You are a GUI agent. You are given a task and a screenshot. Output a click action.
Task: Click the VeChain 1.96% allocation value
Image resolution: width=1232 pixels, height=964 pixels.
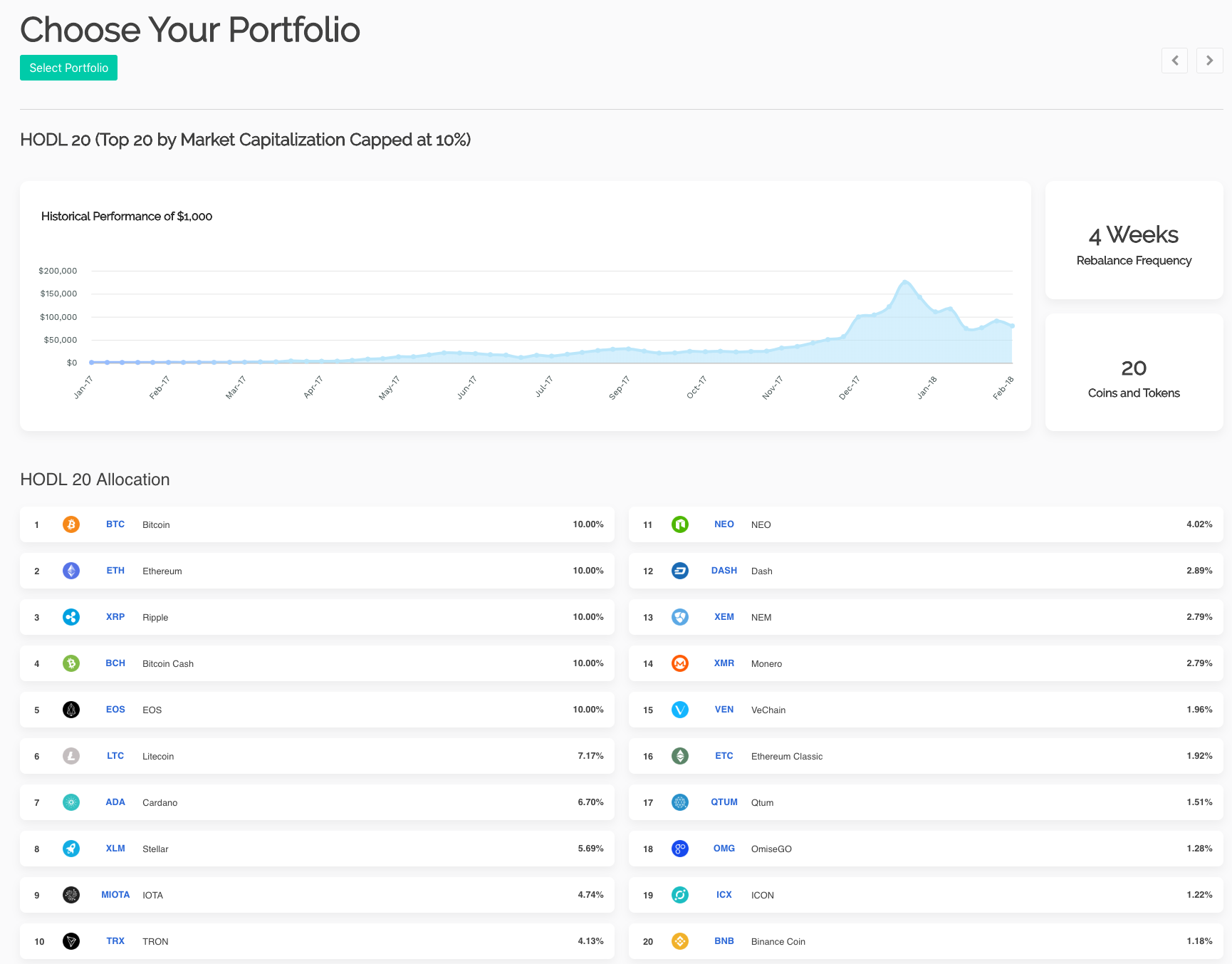click(x=1199, y=710)
